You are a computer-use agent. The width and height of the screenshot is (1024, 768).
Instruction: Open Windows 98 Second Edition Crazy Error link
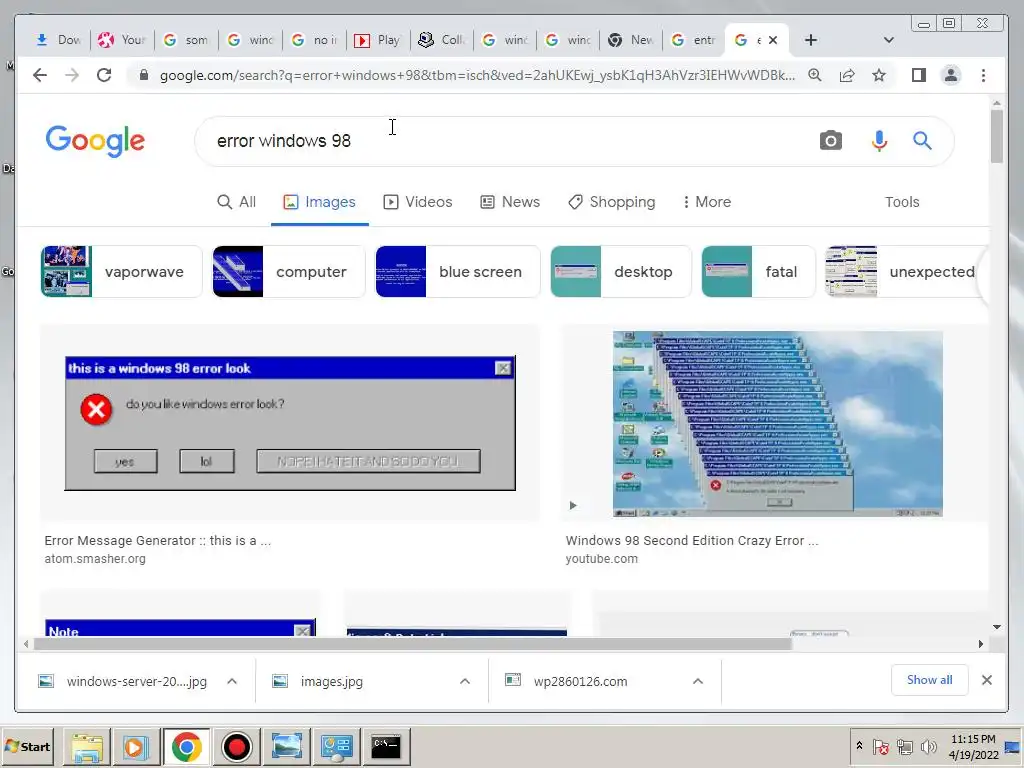(692, 541)
